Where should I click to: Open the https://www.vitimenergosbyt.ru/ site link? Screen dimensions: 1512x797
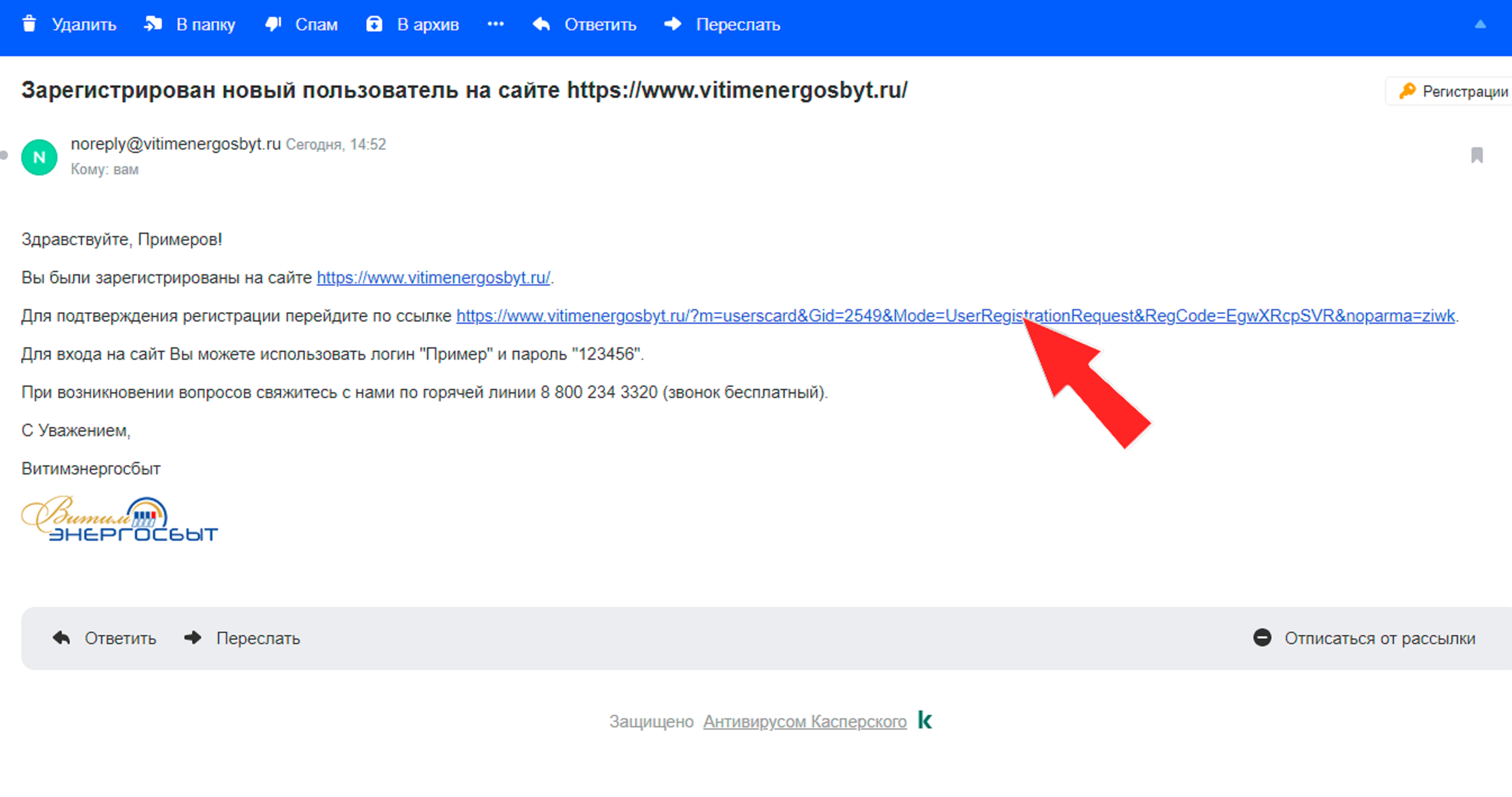click(433, 278)
